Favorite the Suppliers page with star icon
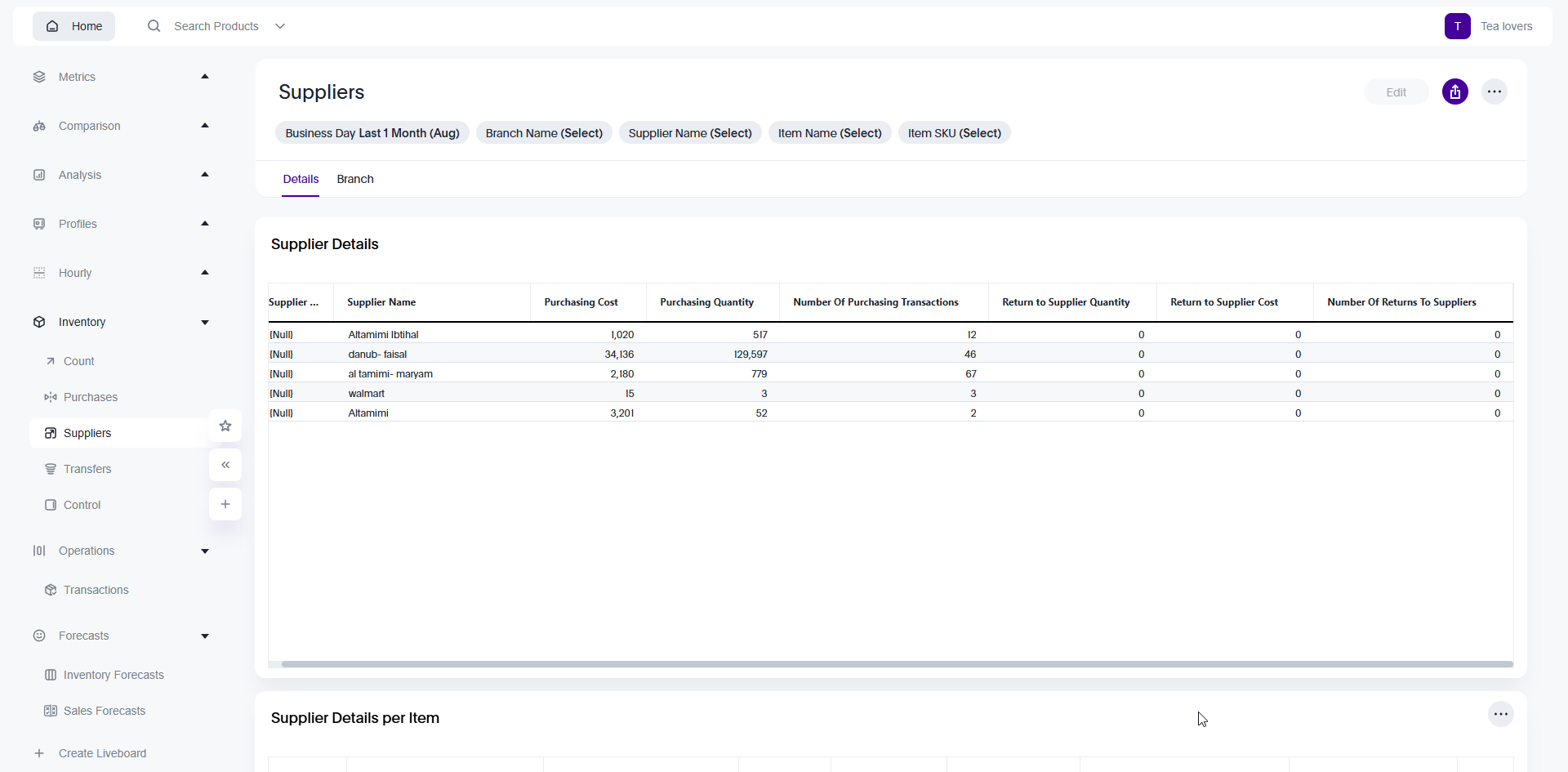 pos(225,426)
